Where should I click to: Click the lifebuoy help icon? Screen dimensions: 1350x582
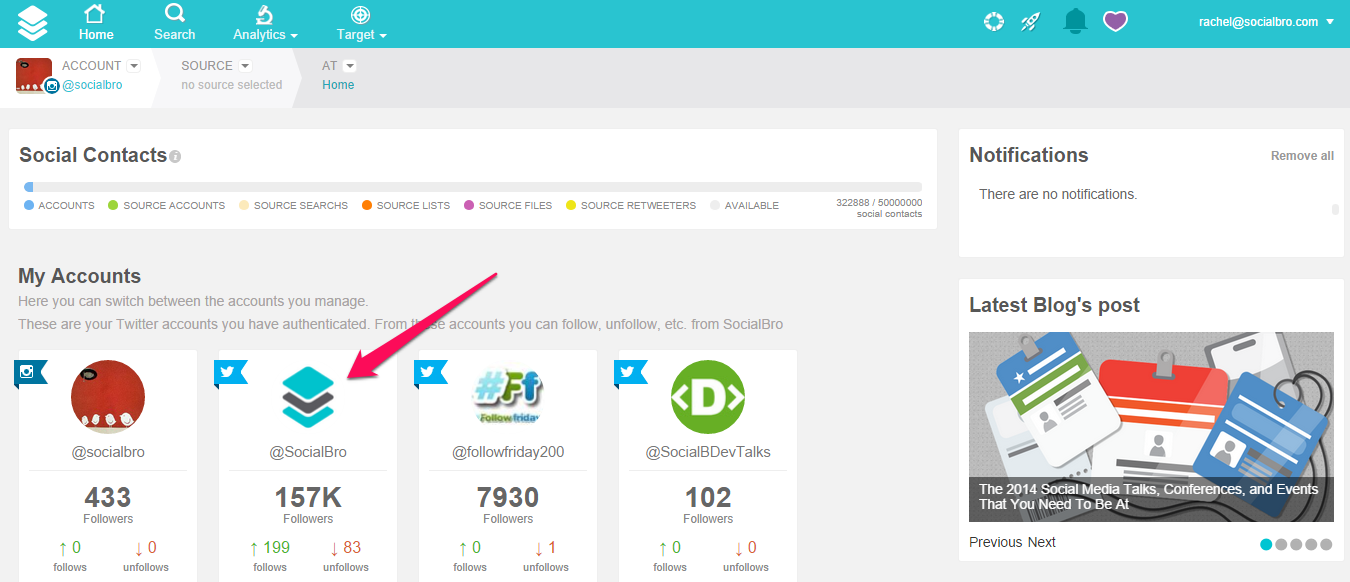coord(993,21)
